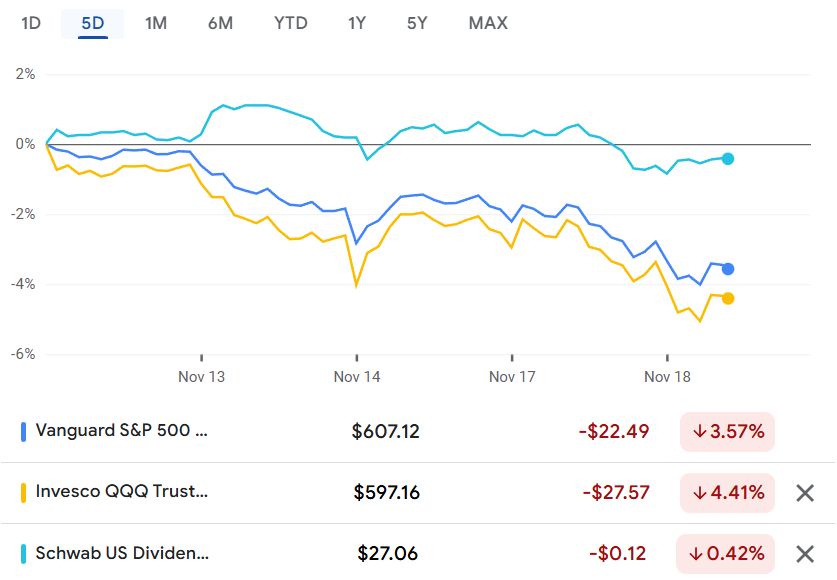This screenshot has width=837, height=580.
Task: Click the Vanguard 3.57% change badge
Action: tap(727, 432)
